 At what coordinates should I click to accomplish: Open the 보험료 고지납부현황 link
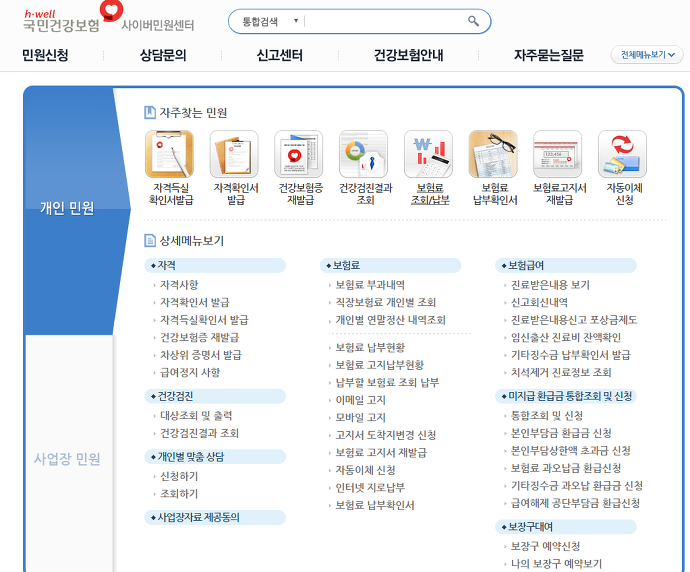tap(379, 365)
